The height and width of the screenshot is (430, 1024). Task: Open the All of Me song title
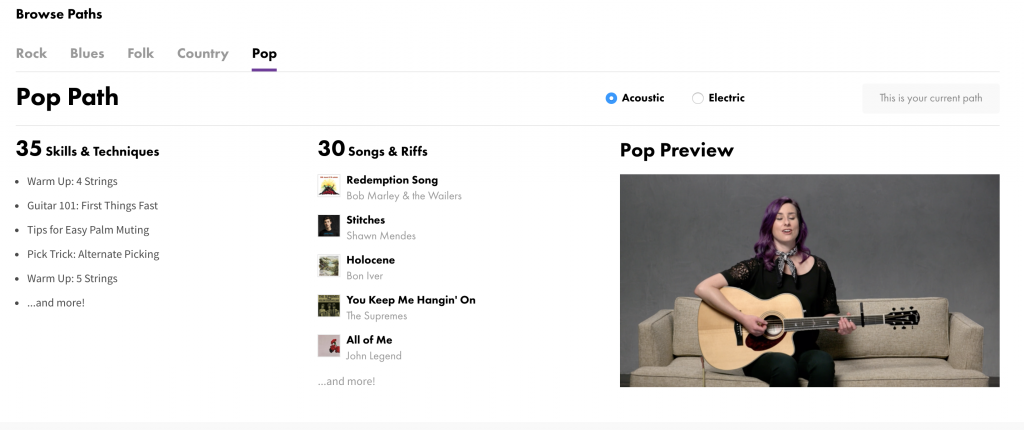[x=369, y=340]
